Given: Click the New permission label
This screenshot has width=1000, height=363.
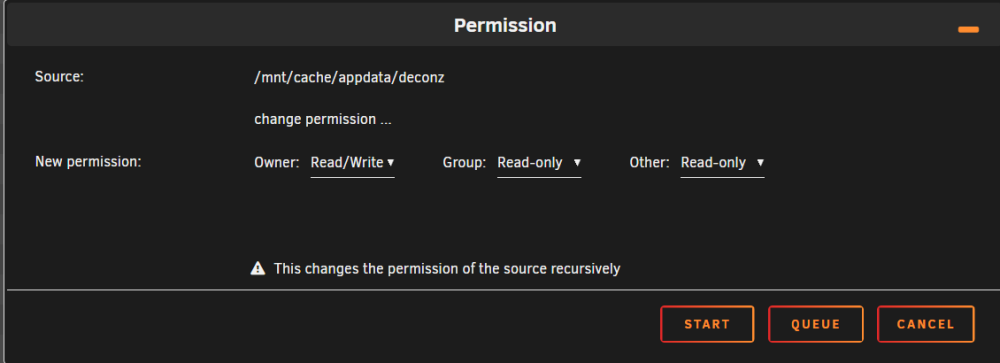Looking at the screenshot, I should click(88, 161).
